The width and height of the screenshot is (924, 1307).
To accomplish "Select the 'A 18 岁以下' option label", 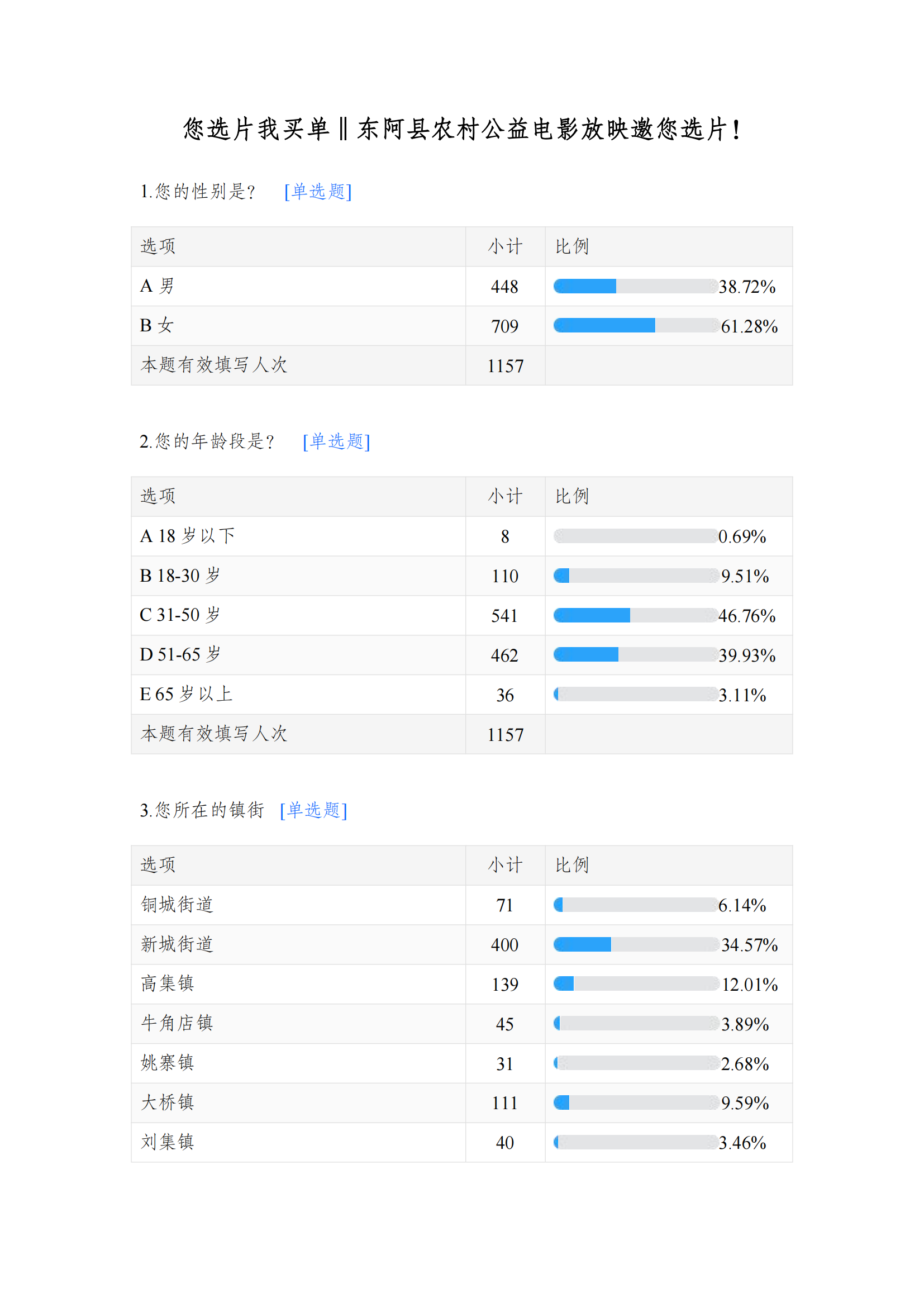I will click(x=187, y=536).
